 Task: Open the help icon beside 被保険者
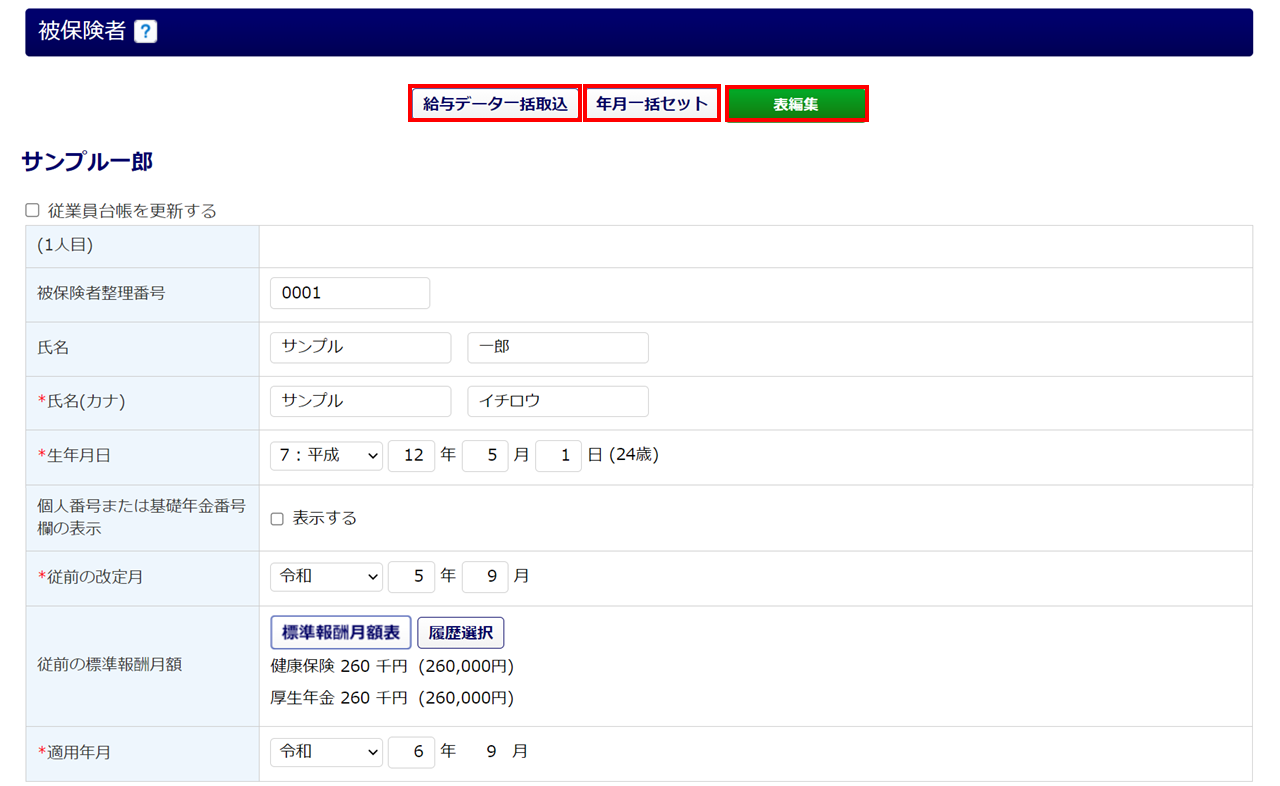145,32
